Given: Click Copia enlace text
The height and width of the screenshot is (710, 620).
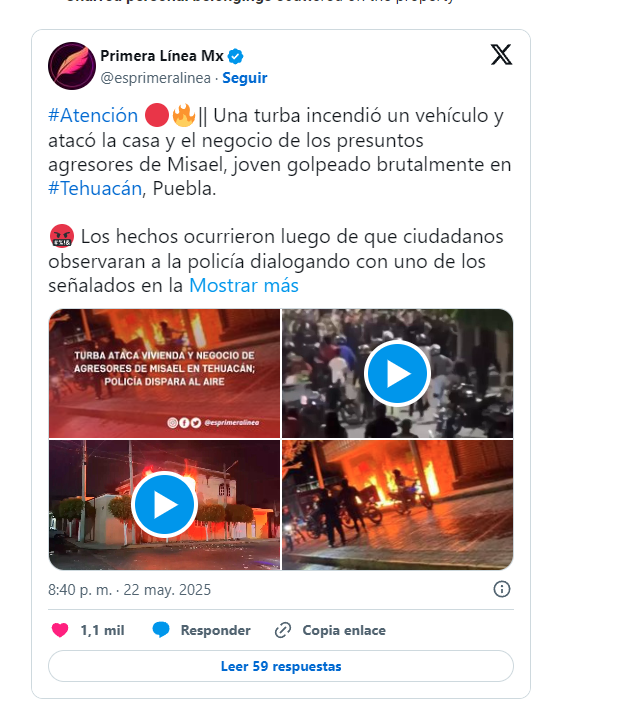Looking at the screenshot, I should [344, 630].
